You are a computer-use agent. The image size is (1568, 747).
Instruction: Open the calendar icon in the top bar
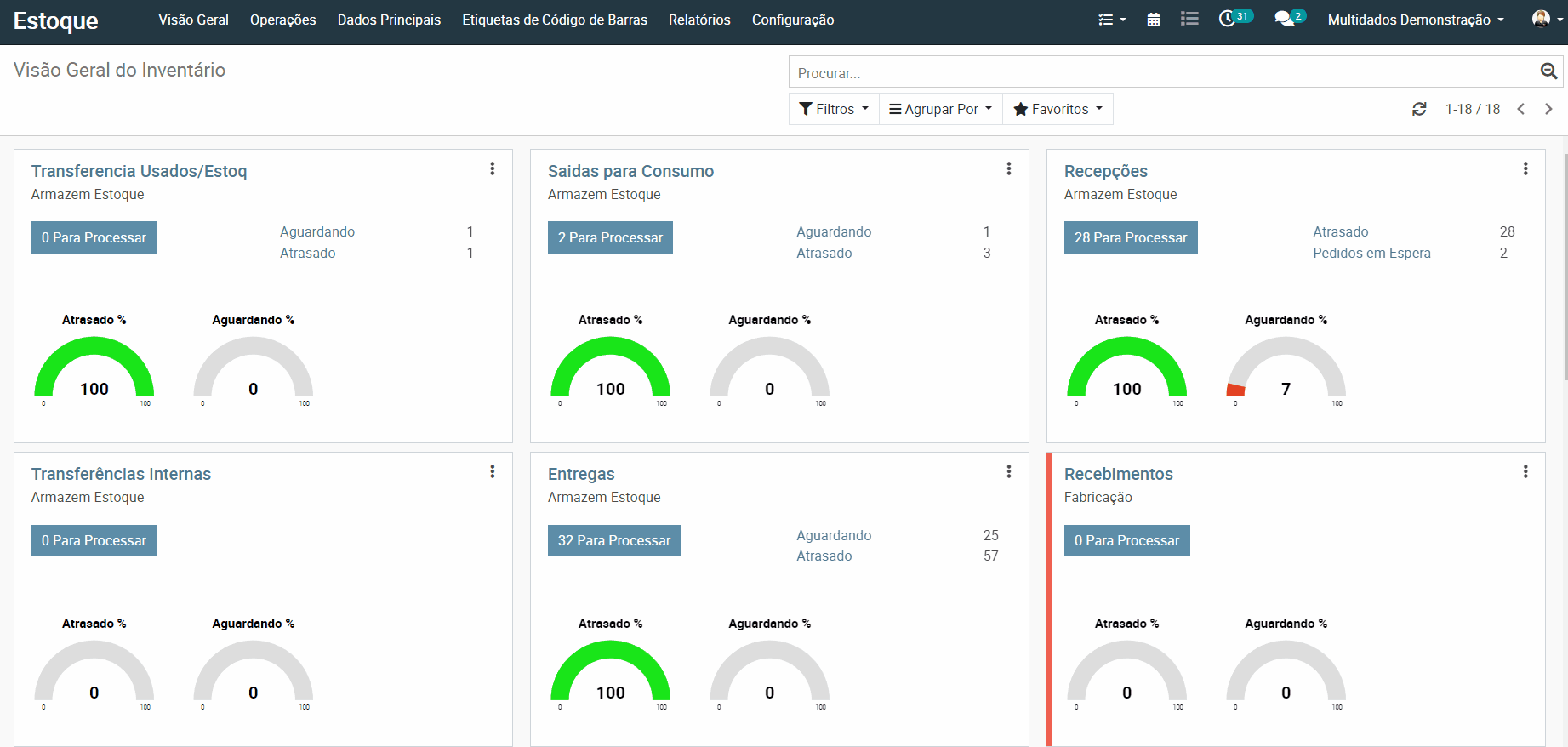tap(1153, 20)
